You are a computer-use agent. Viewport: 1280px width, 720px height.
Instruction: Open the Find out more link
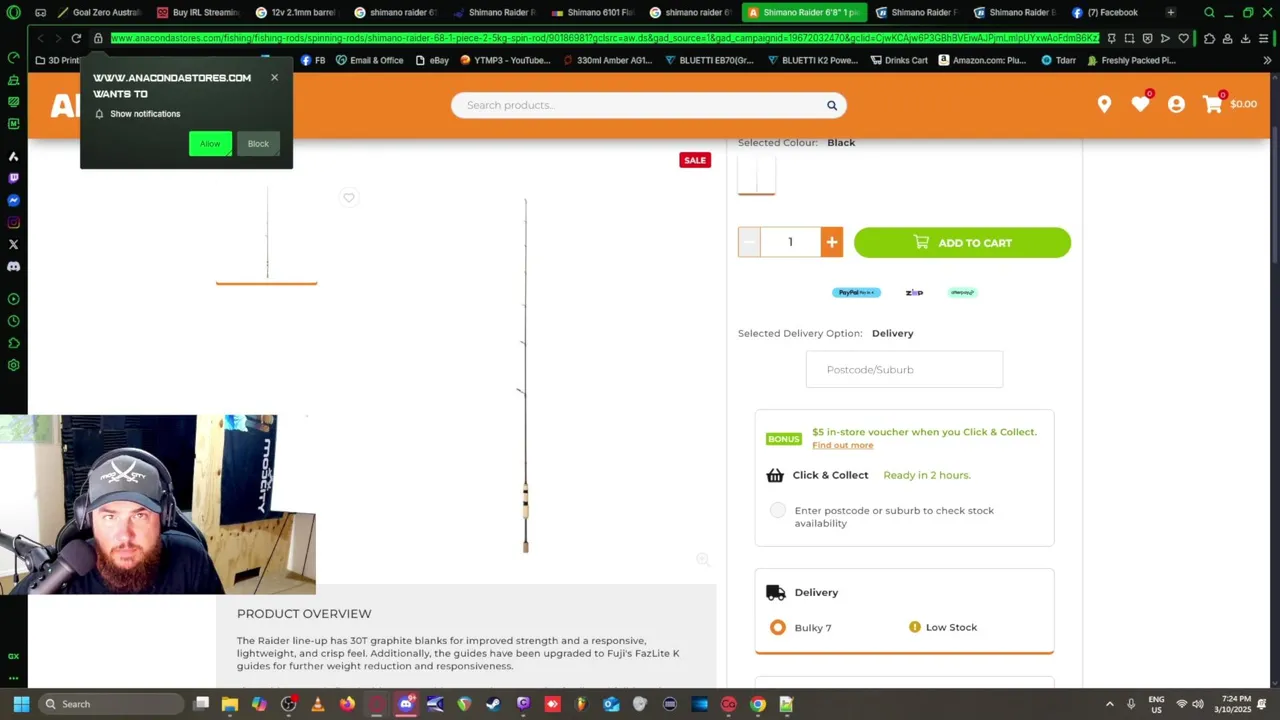tap(842, 445)
